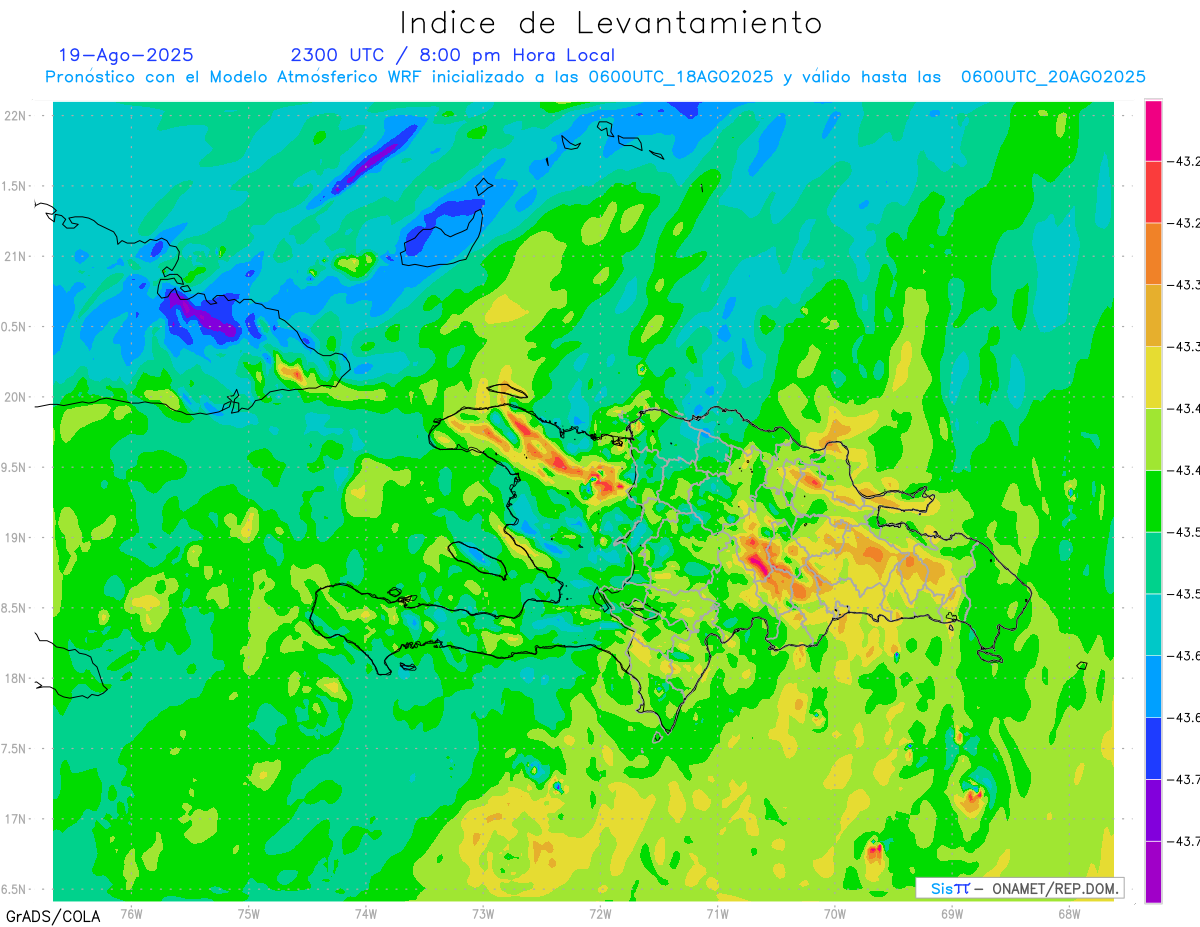Viewport: 1200px width, 927px height.
Task: Click the '73W' longitude label
Action: pyautogui.click(x=483, y=914)
